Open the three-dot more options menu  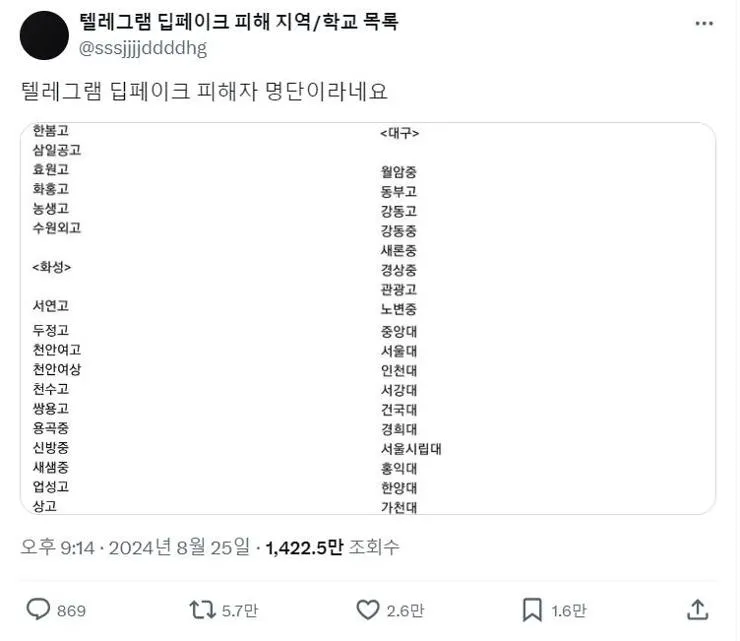(706, 23)
